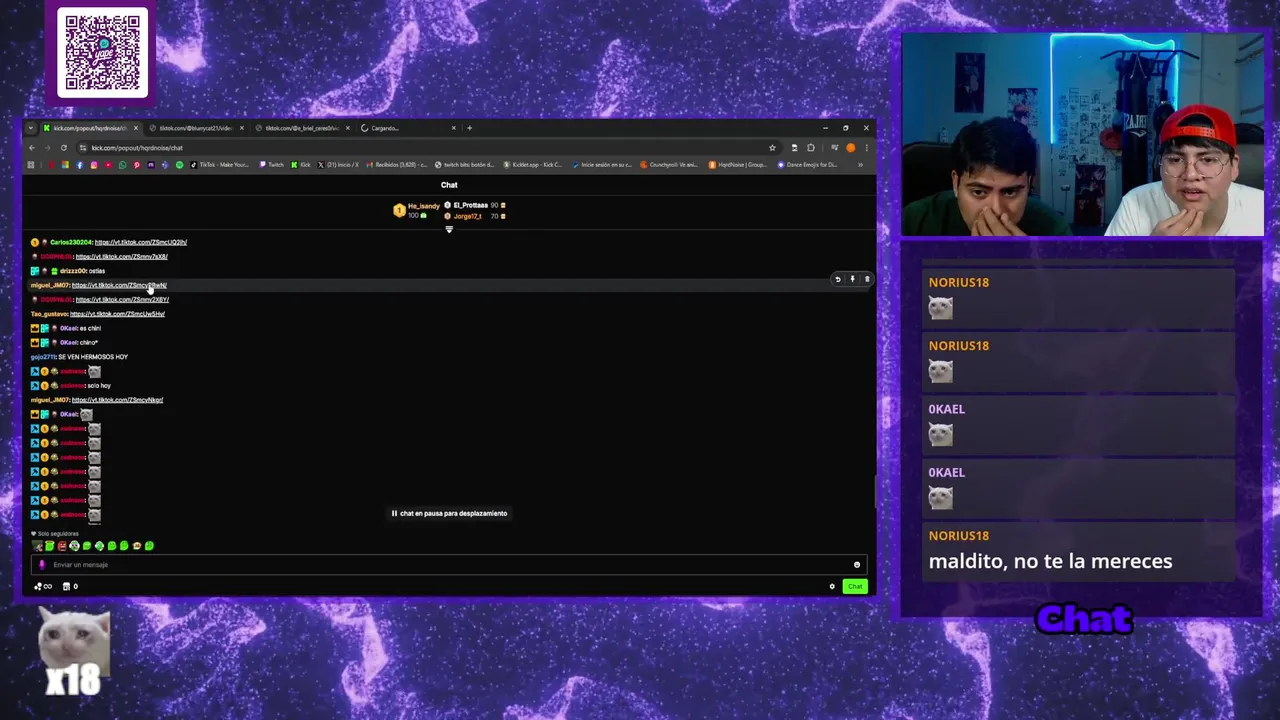Reload the page
The height and width of the screenshot is (720, 1280).
coord(64,148)
